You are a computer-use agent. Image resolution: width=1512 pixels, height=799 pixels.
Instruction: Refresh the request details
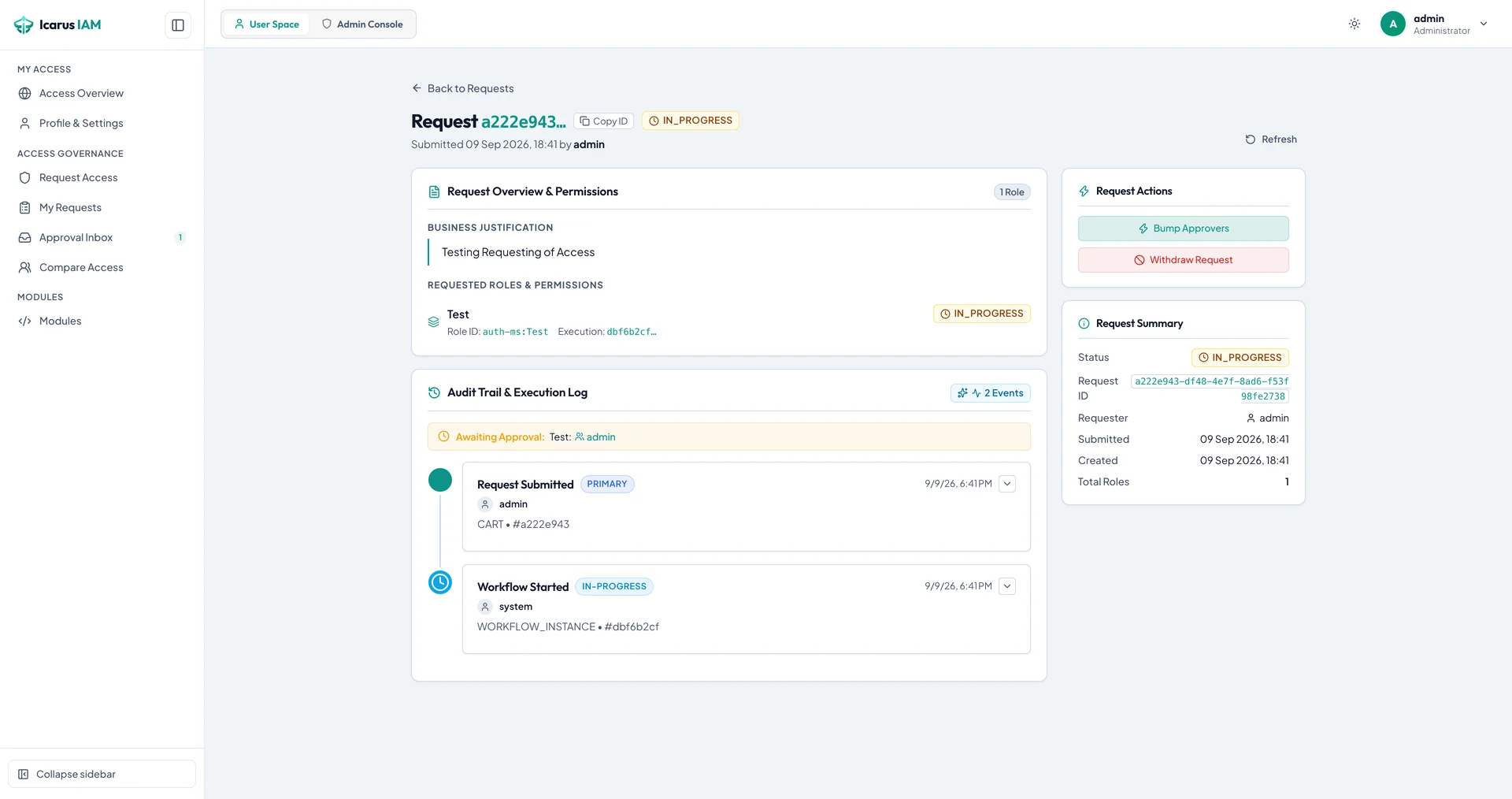tap(1270, 139)
